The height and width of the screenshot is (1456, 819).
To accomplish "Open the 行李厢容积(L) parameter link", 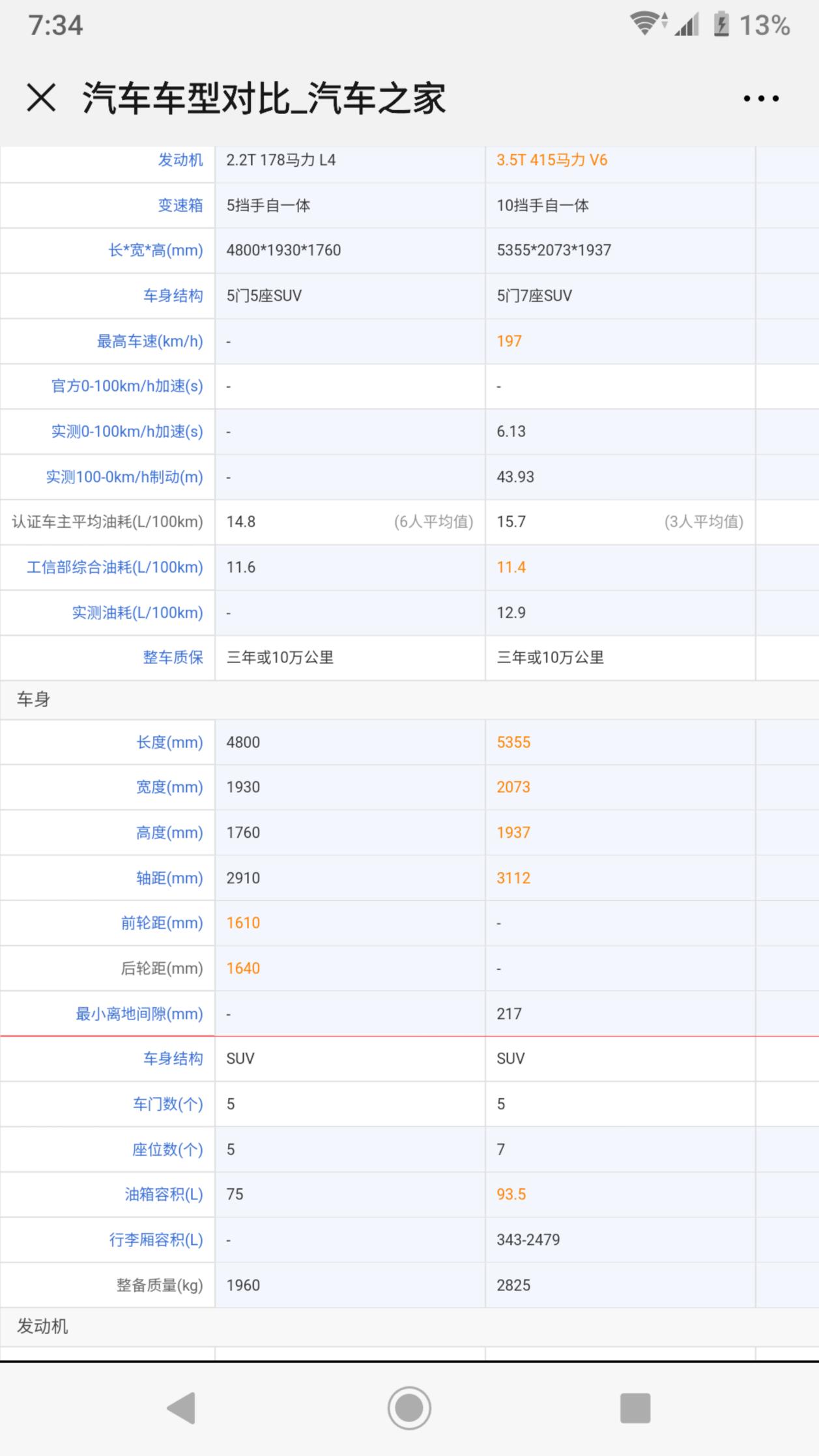I will coord(156,1240).
